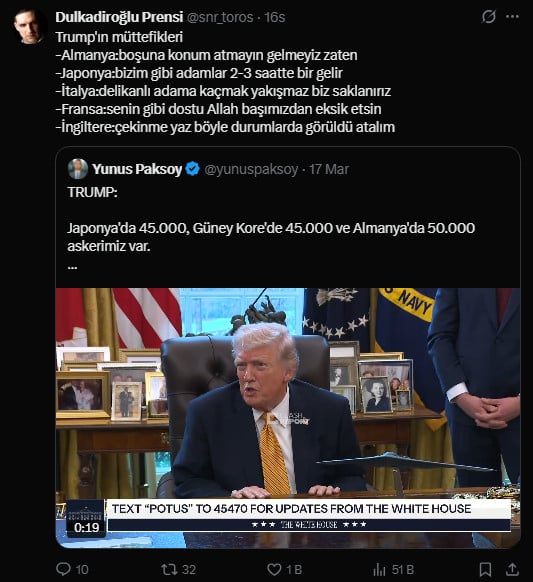This screenshot has height=582, width=533.
Task: Expand quoted tweet truncated ellipsis text
Action: coord(73,267)
